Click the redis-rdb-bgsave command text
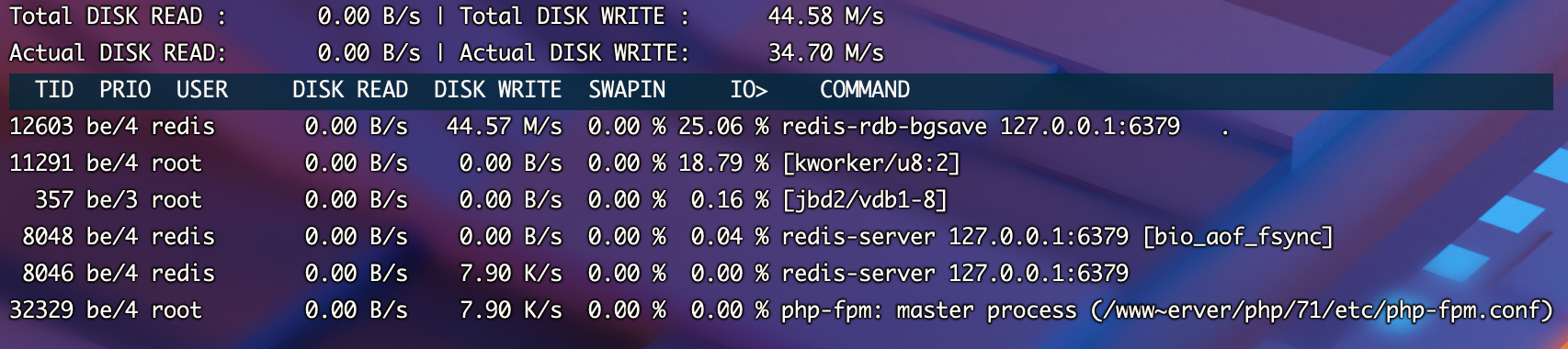Image resolution: width=1568 pixels, height=349 pixels. 981,127
